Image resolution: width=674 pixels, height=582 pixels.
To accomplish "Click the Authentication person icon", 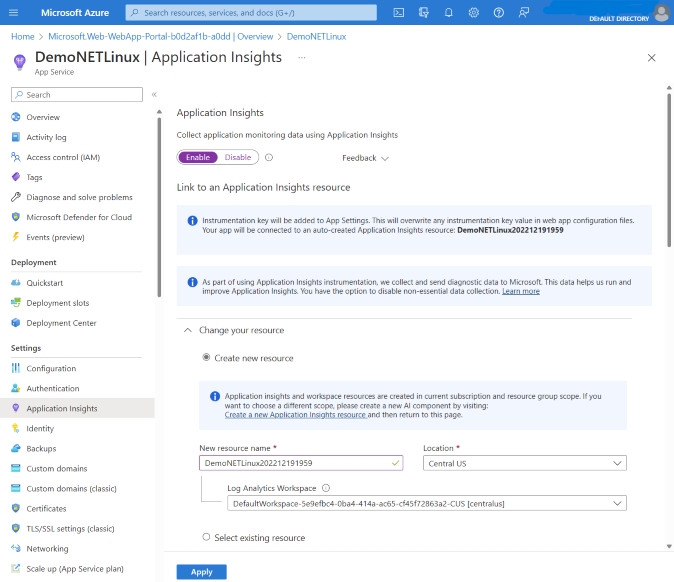I will point(16,388).
